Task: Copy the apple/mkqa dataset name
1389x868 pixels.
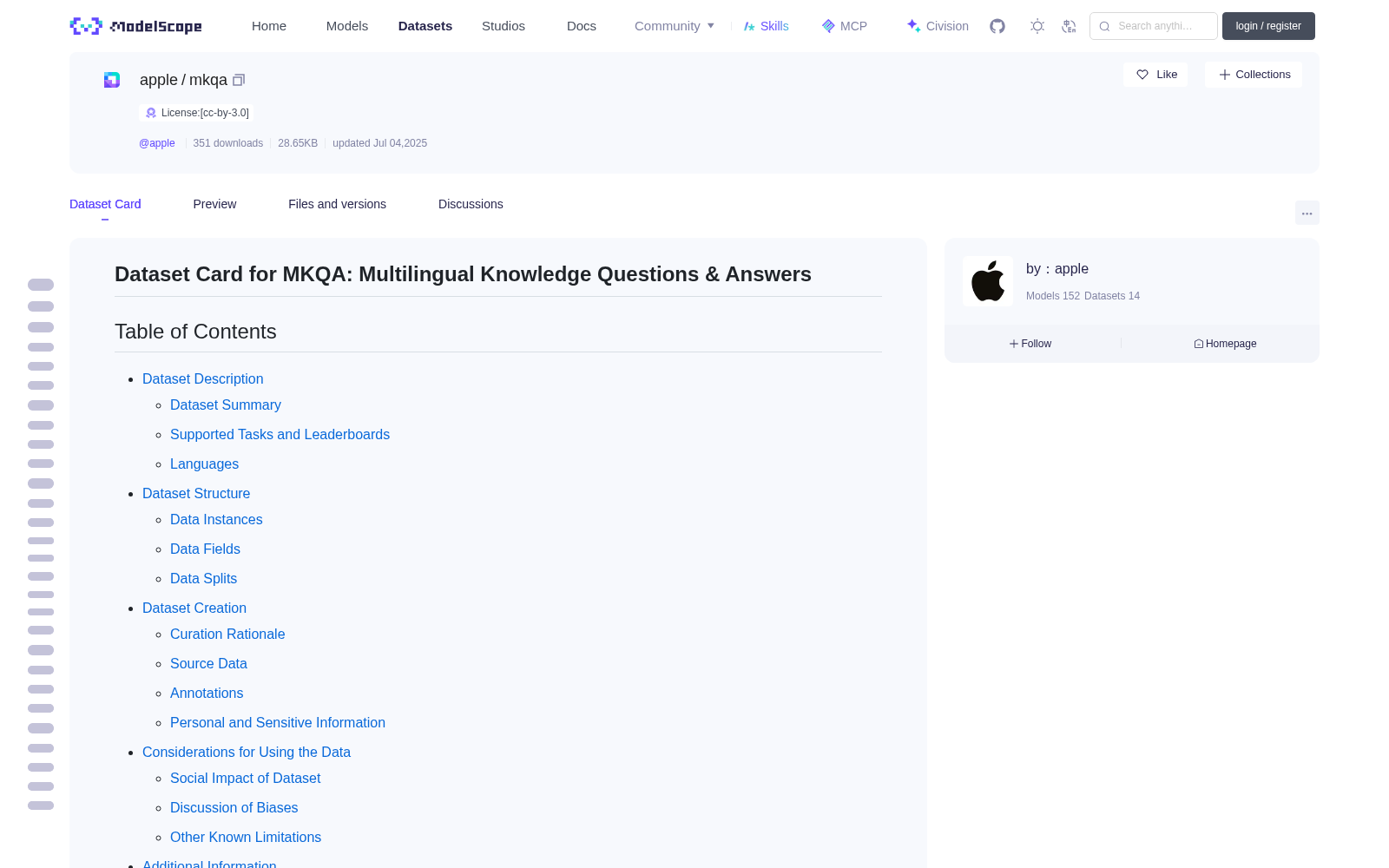Action: 239,80
